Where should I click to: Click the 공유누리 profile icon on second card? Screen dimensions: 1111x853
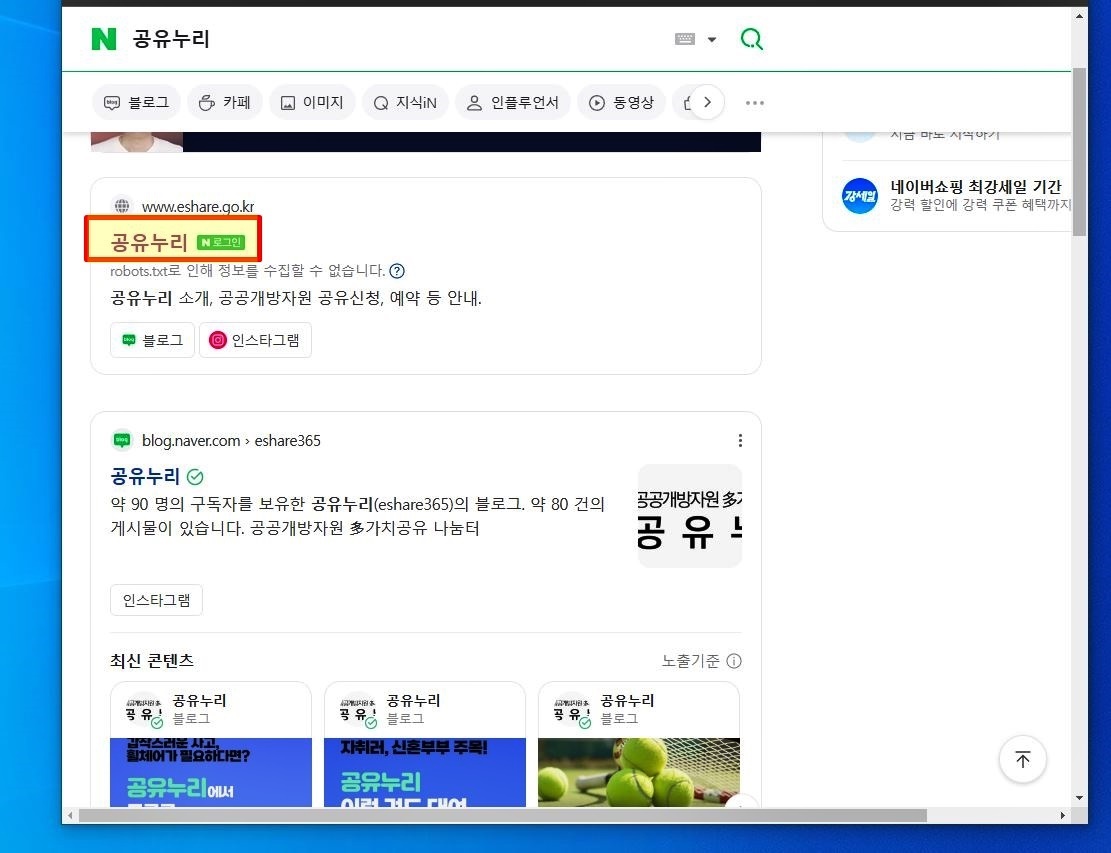click(358, 709)
